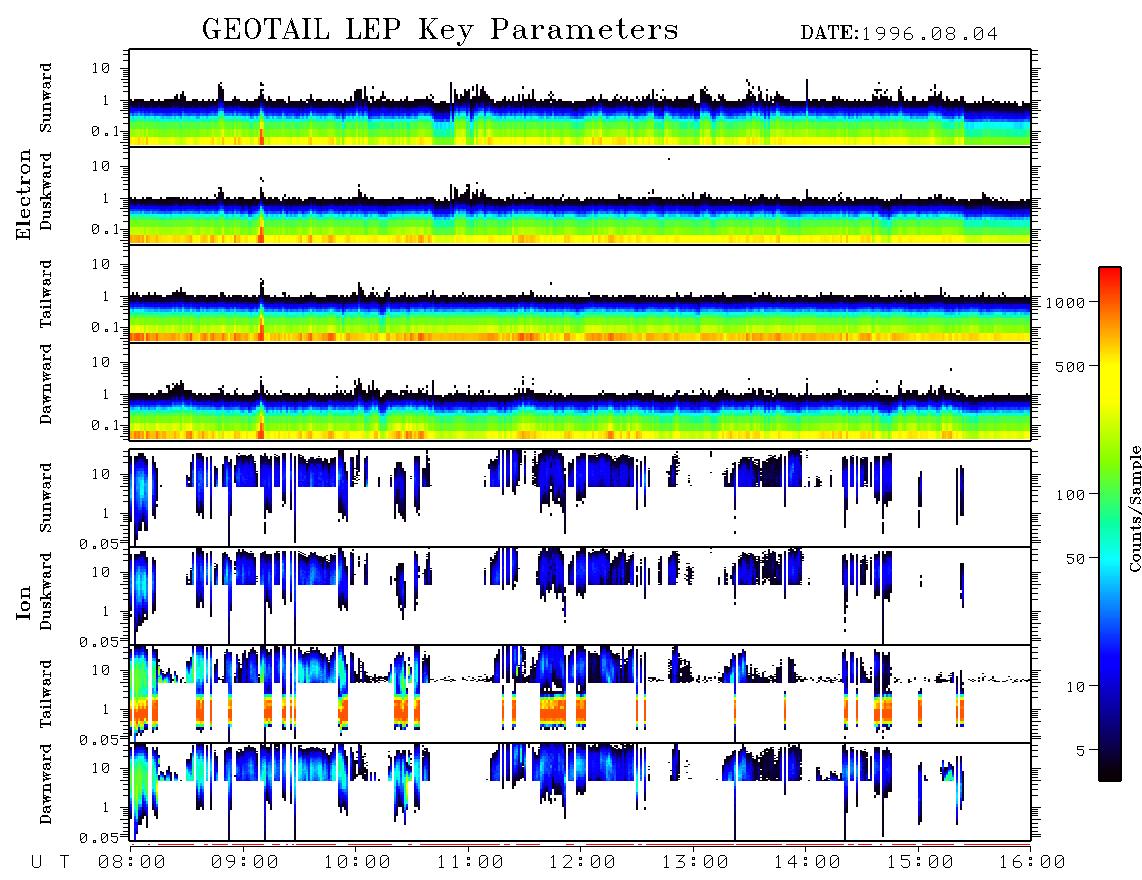The width and height of the screenshot is (1142, 880).
Task: Click the vertical Electron group label
Action: tap(24, 195)
